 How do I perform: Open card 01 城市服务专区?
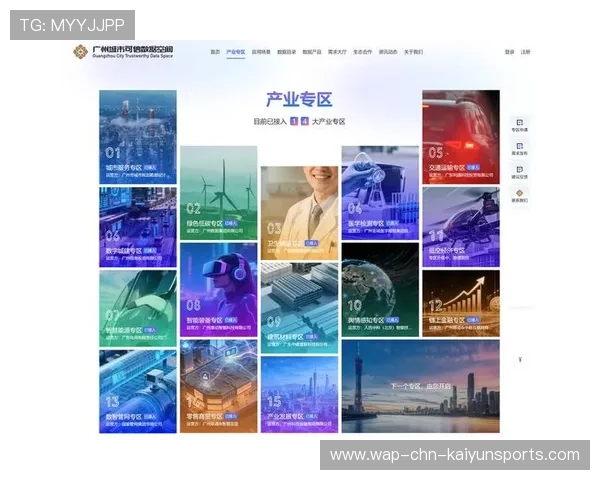(138, 137)
